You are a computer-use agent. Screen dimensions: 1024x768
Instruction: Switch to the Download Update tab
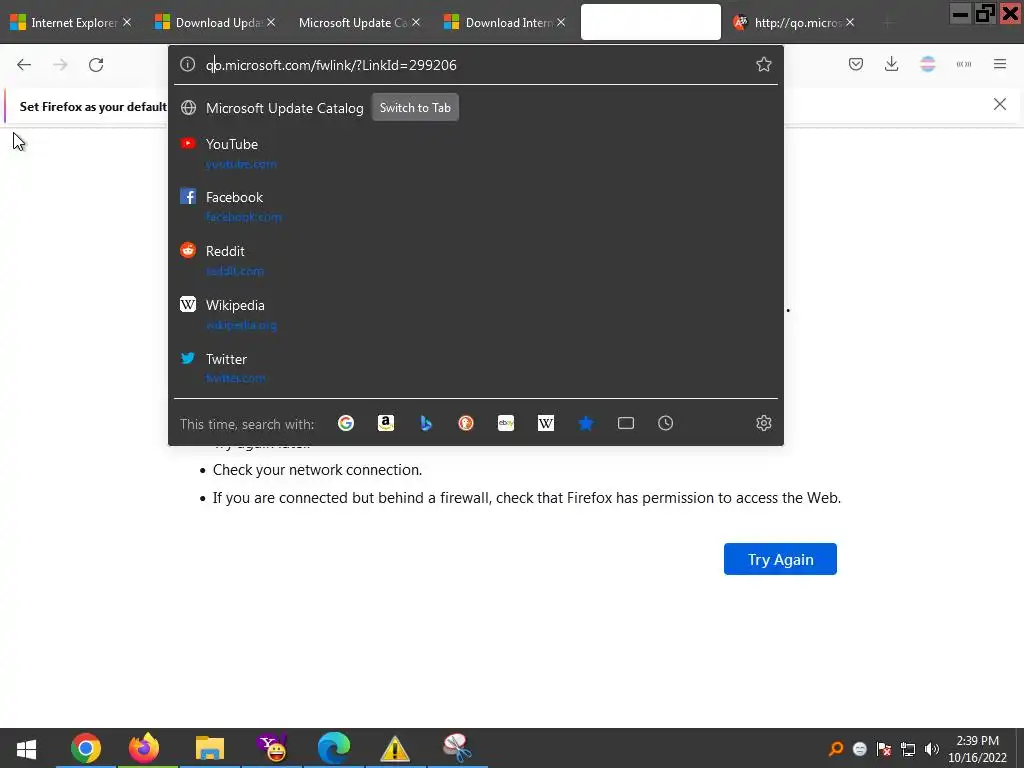point(215,22)
